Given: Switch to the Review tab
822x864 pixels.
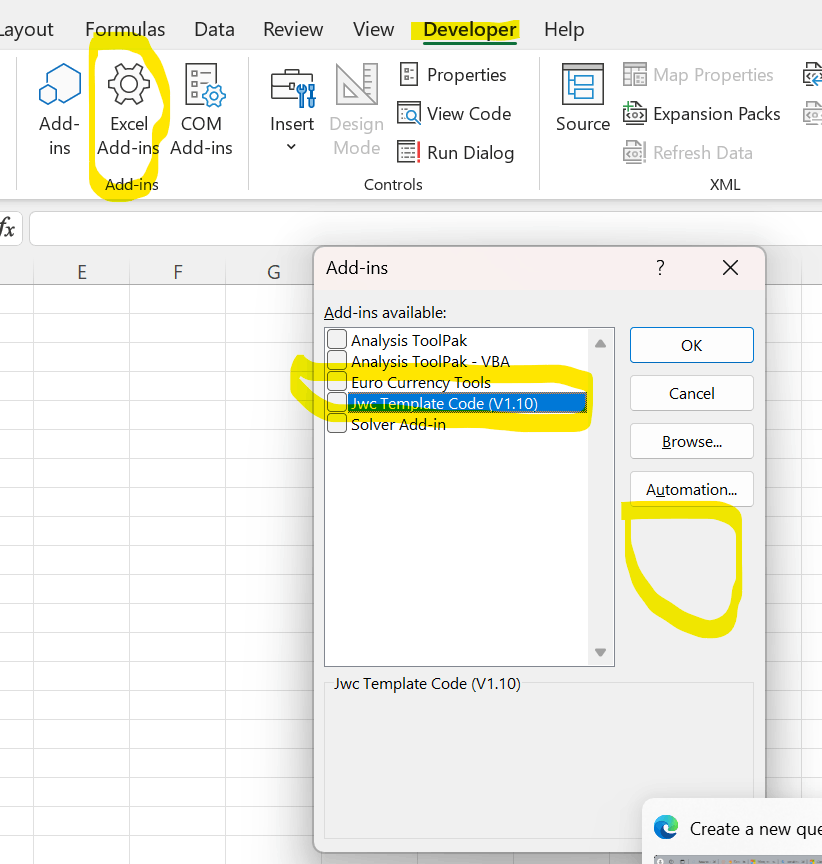Looking at the screenshot, I should pyautogui.click(x=293, y=29).
